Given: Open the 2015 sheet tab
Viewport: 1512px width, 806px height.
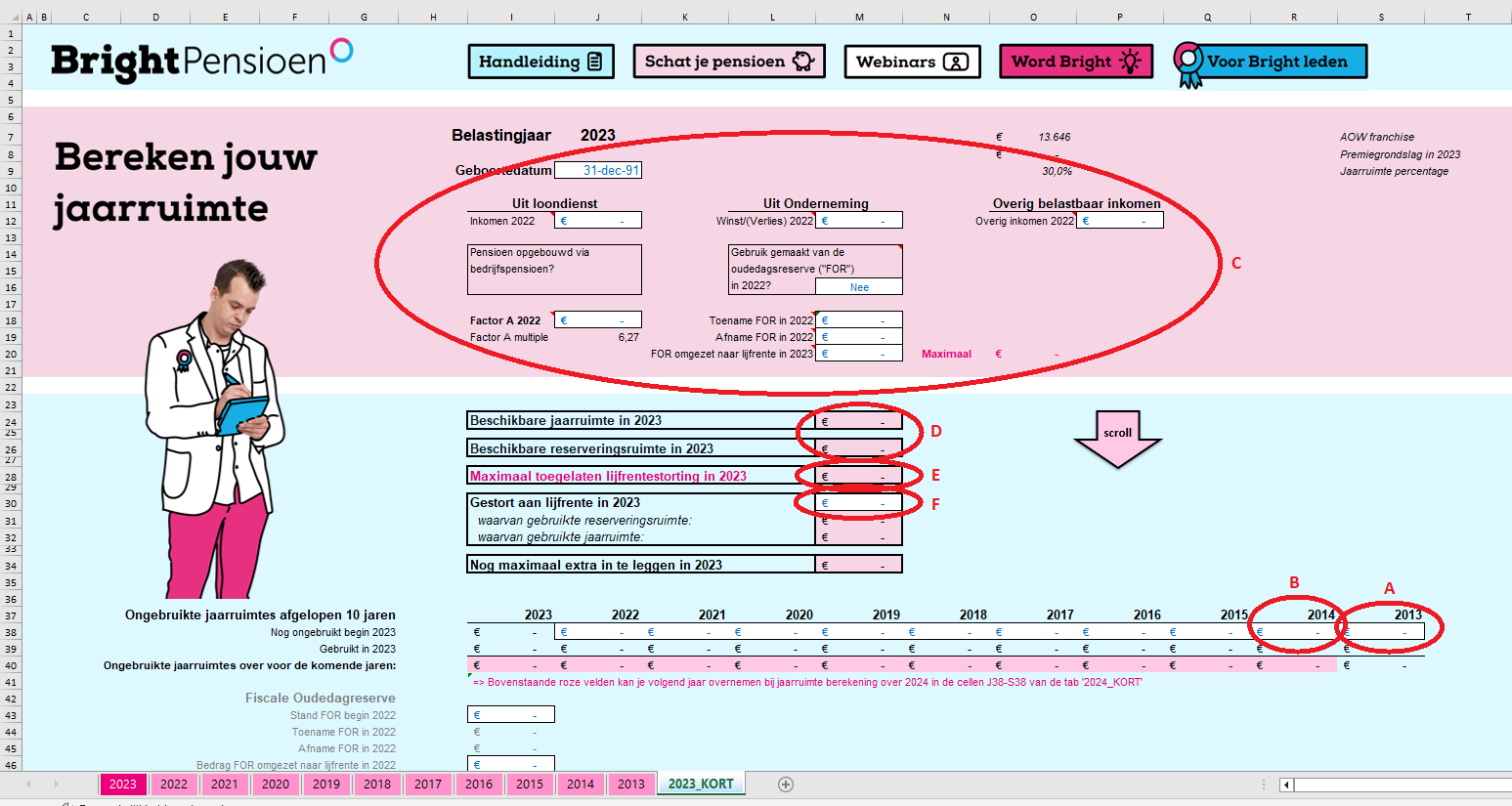Looking at the screenshot, I should (x=530, y=785).
